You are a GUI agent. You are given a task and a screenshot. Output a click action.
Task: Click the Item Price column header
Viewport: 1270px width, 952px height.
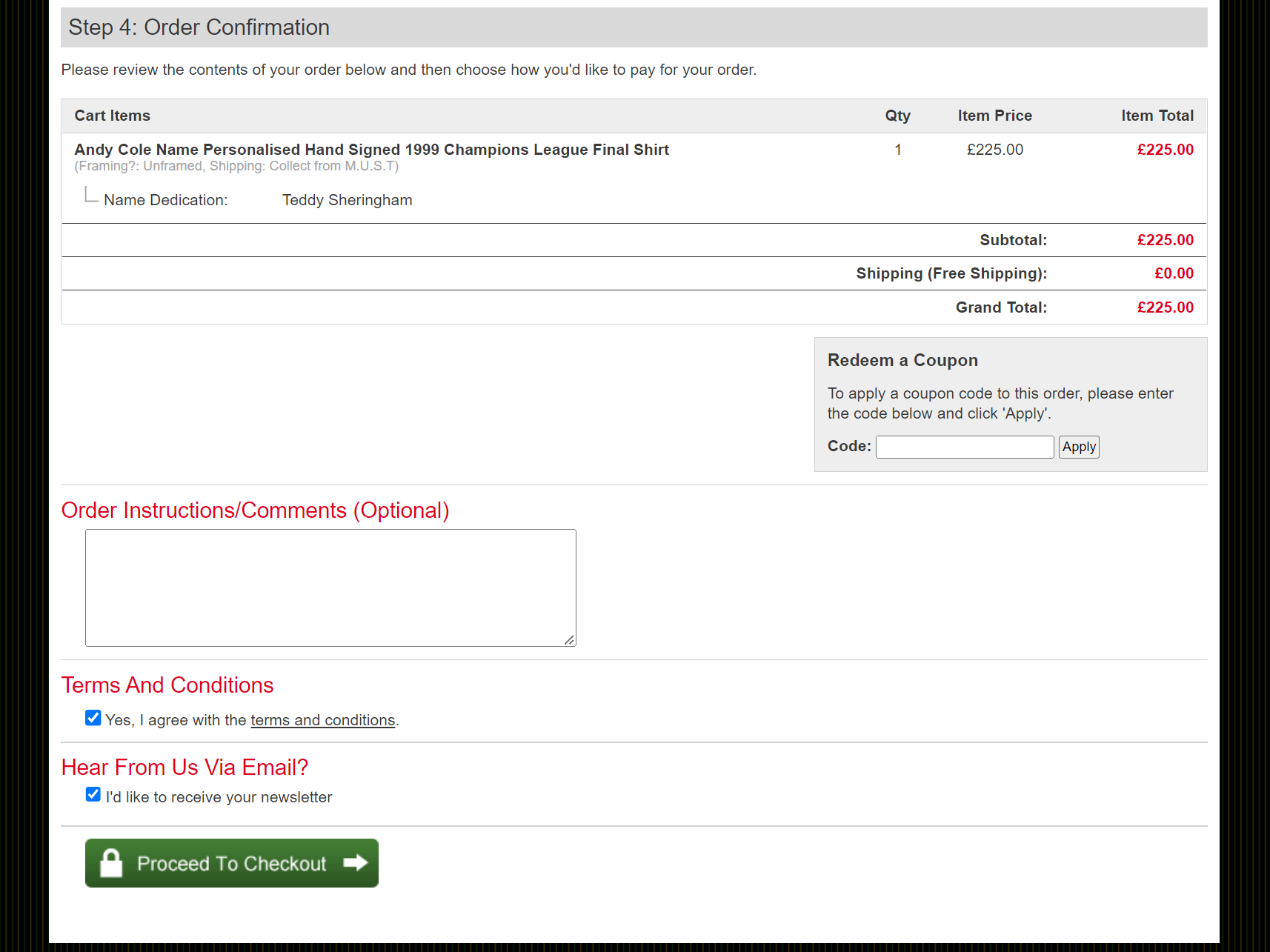(x=994, y=116)
